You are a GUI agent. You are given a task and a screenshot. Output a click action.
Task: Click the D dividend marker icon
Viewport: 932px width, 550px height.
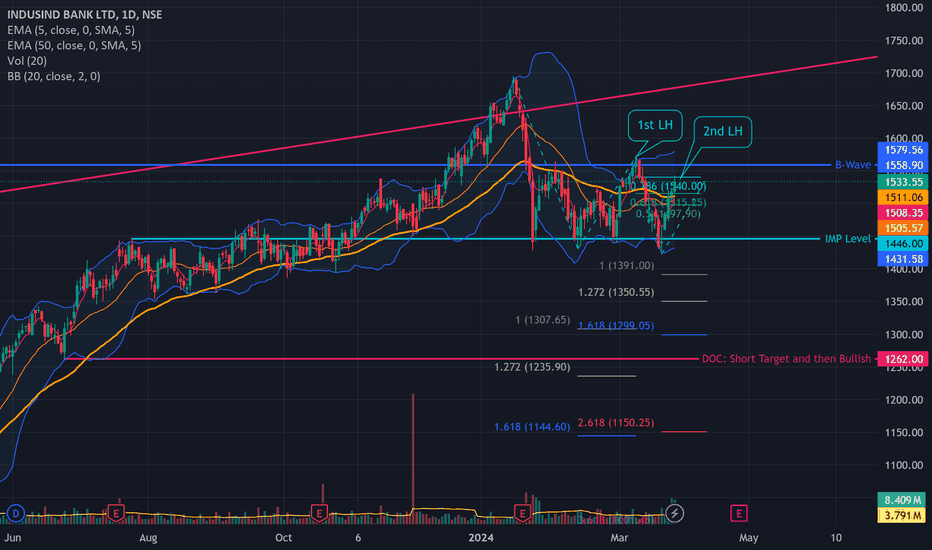click(16, 513)
